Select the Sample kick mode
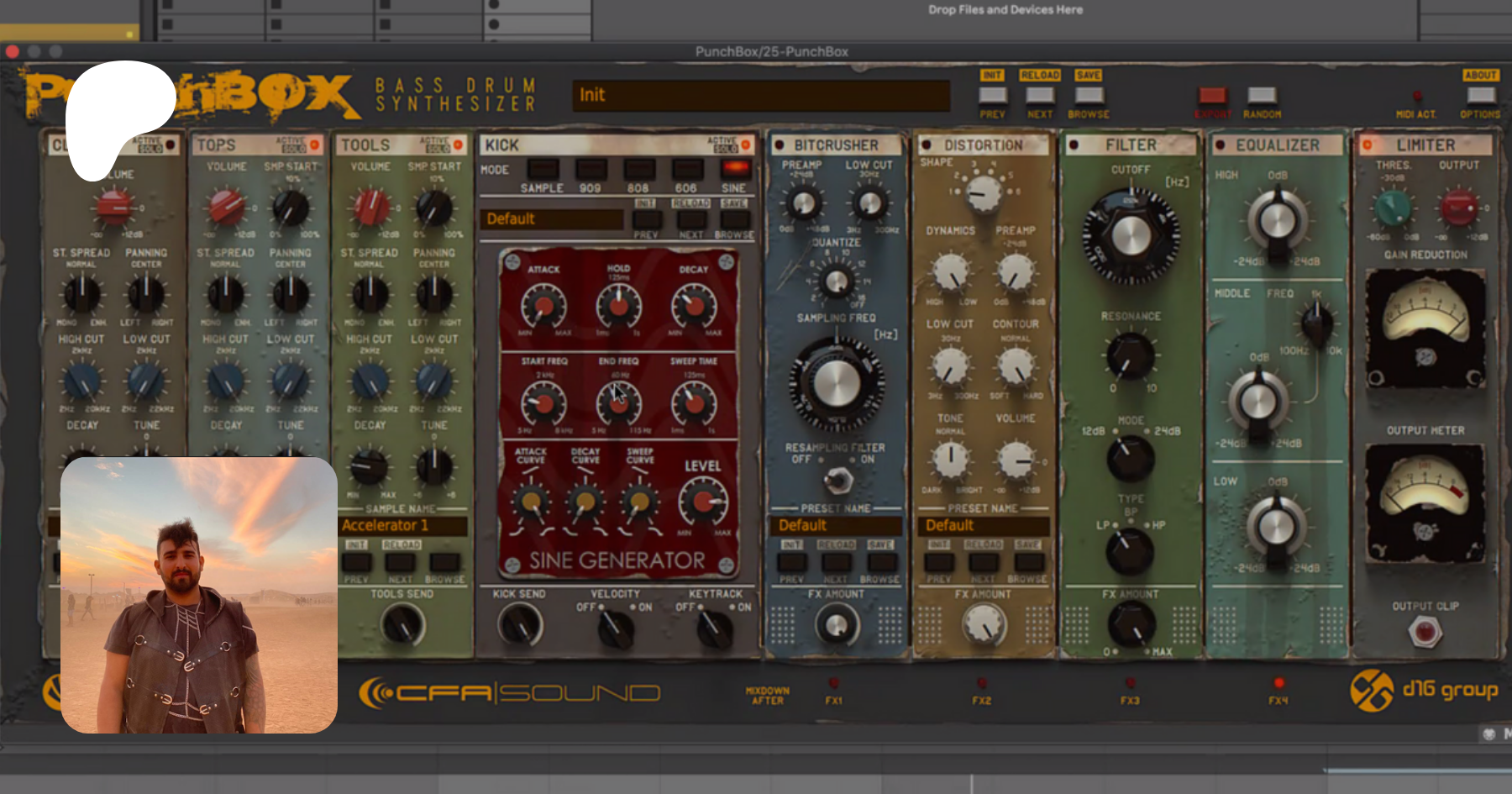The height and width of the screenshot is (794, 1512). 542,170
